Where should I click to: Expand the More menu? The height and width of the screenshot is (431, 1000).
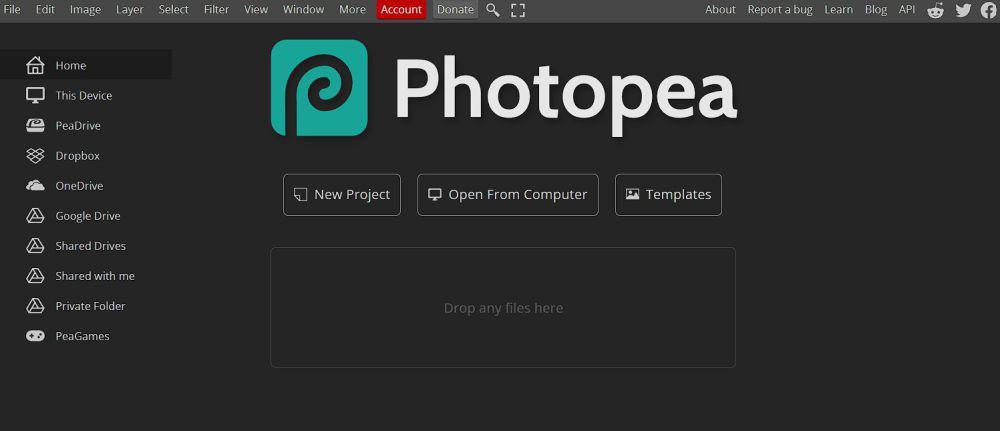coord(352,10)
